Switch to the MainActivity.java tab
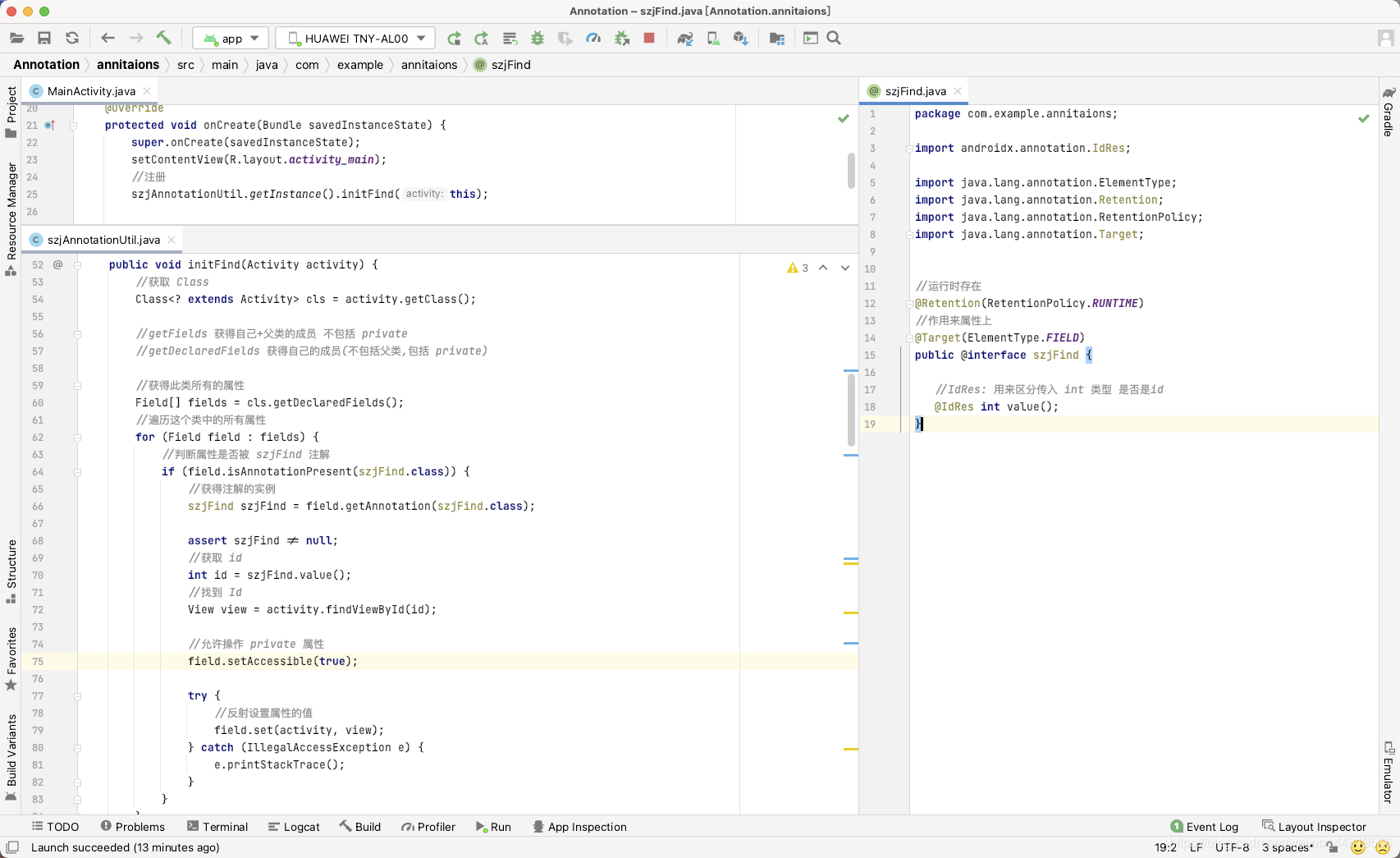The width and height of the screenshot is (1400, 858). (x=90, y=91)
